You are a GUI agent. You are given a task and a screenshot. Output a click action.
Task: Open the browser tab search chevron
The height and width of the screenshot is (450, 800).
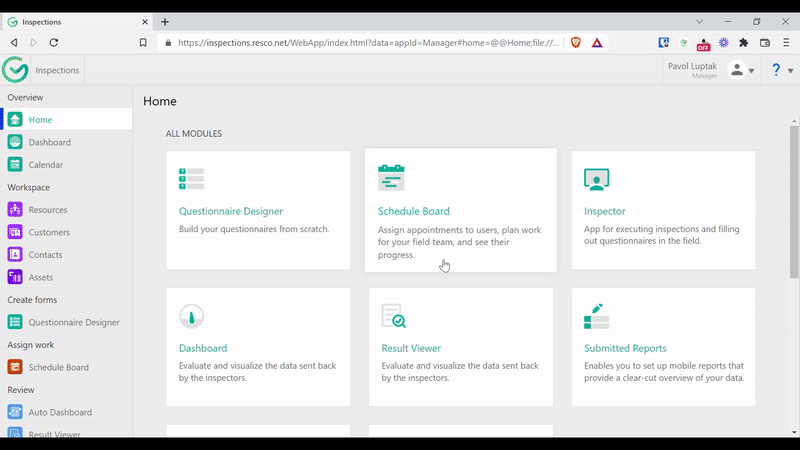tap(699, 21)
